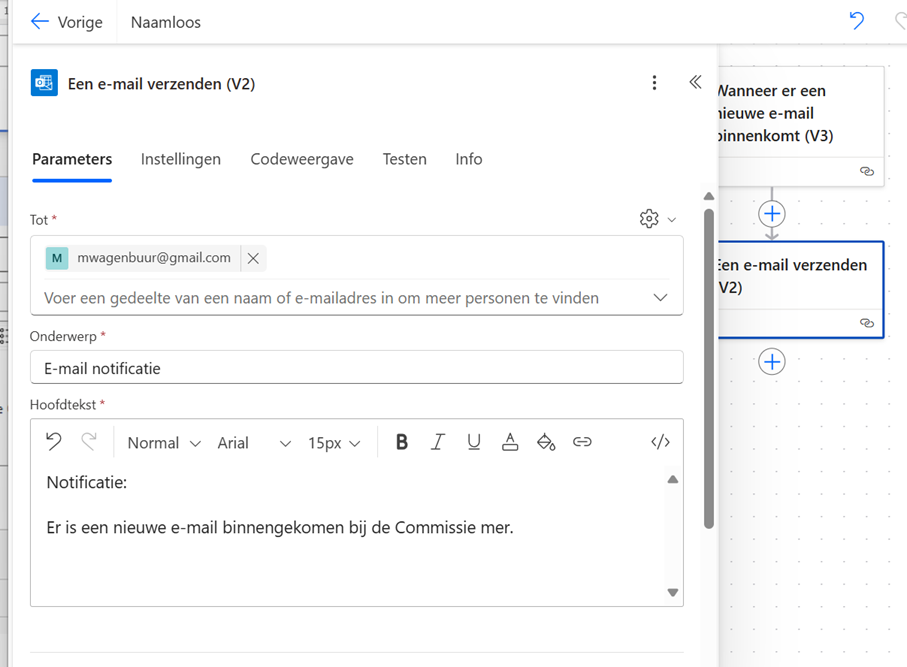This screenshot has width=907, height=667.
Task: Change the Arial font via its dropdown
Action: [250, 441]
